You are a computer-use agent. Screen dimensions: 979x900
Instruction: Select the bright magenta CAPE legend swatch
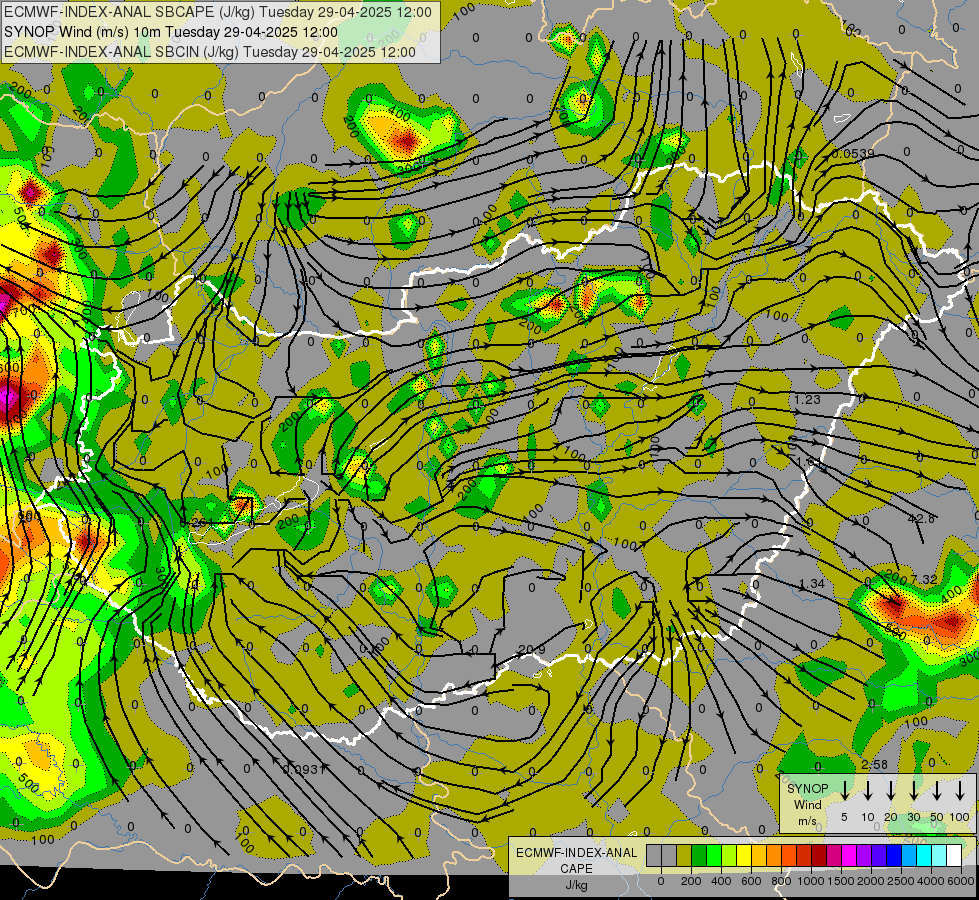(849, 855)
